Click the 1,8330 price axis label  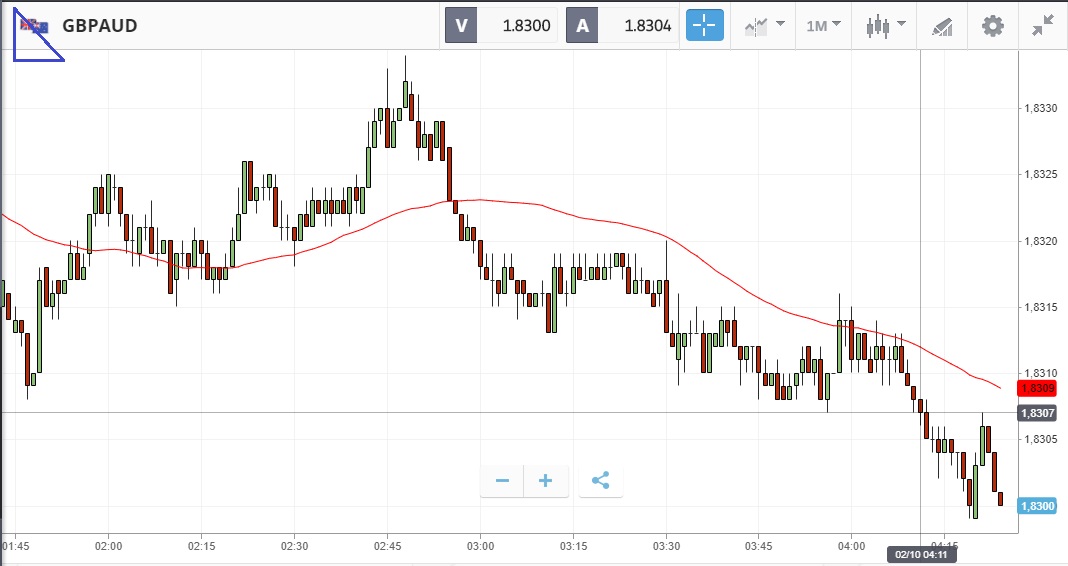[x=1040, y=108]
